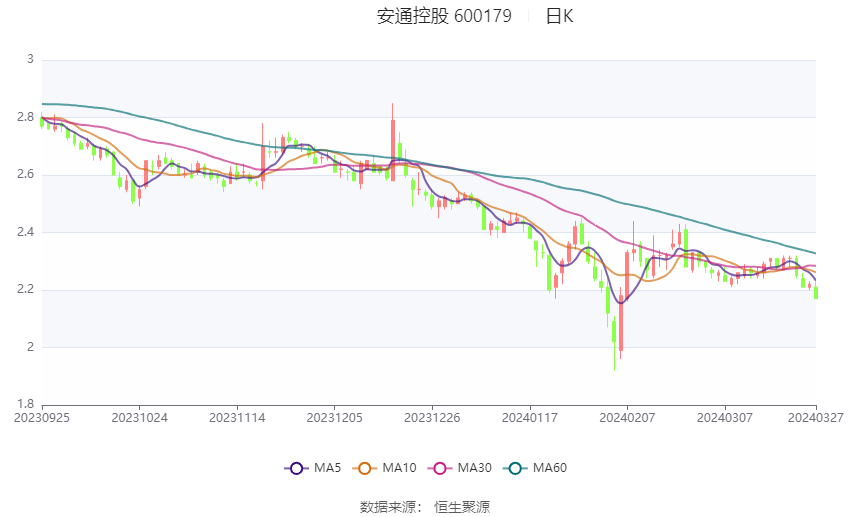
Task: Hide the MA60 series via its label
Action: (550, 468)
